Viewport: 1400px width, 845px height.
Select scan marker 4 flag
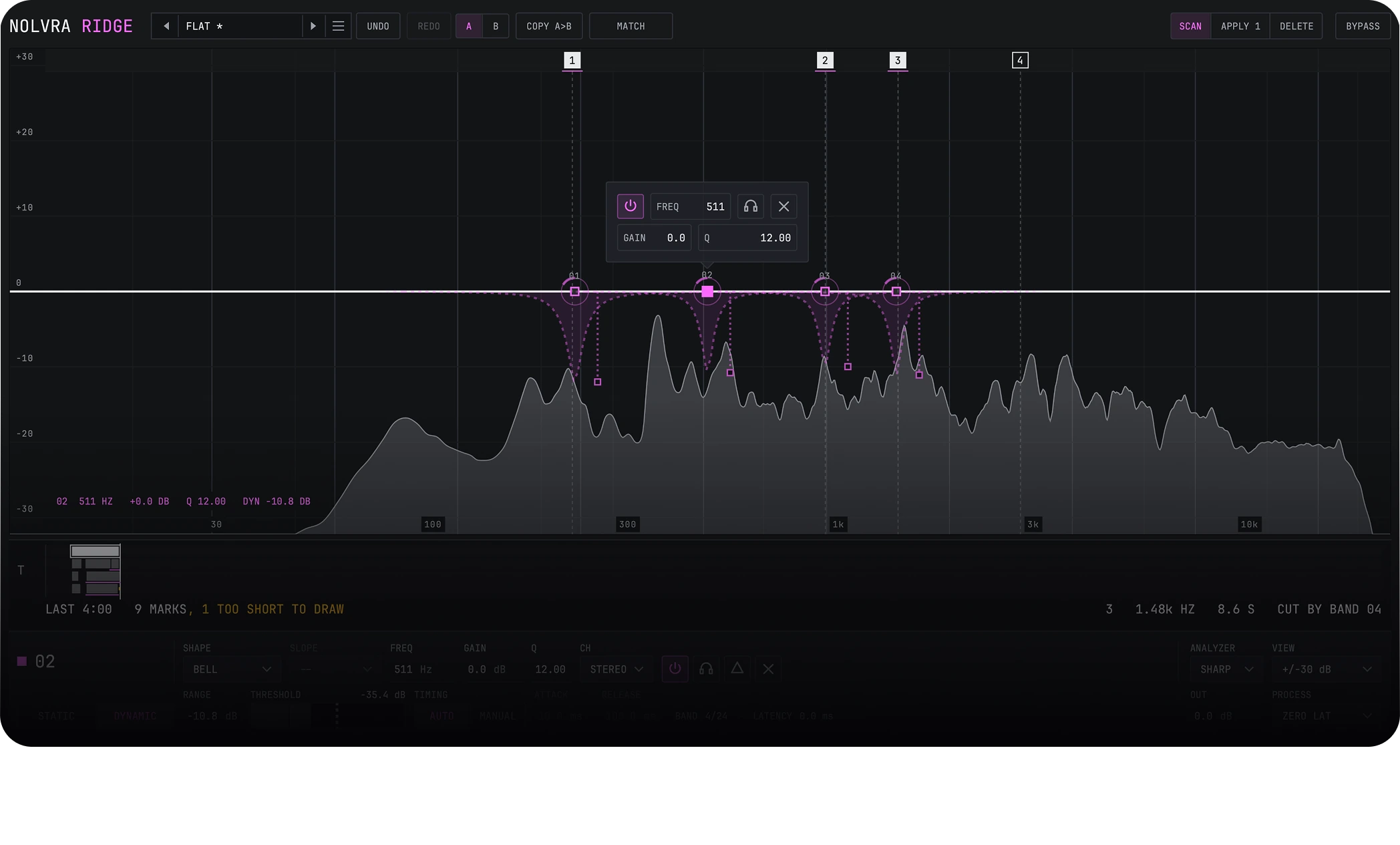pos(1020,60)
